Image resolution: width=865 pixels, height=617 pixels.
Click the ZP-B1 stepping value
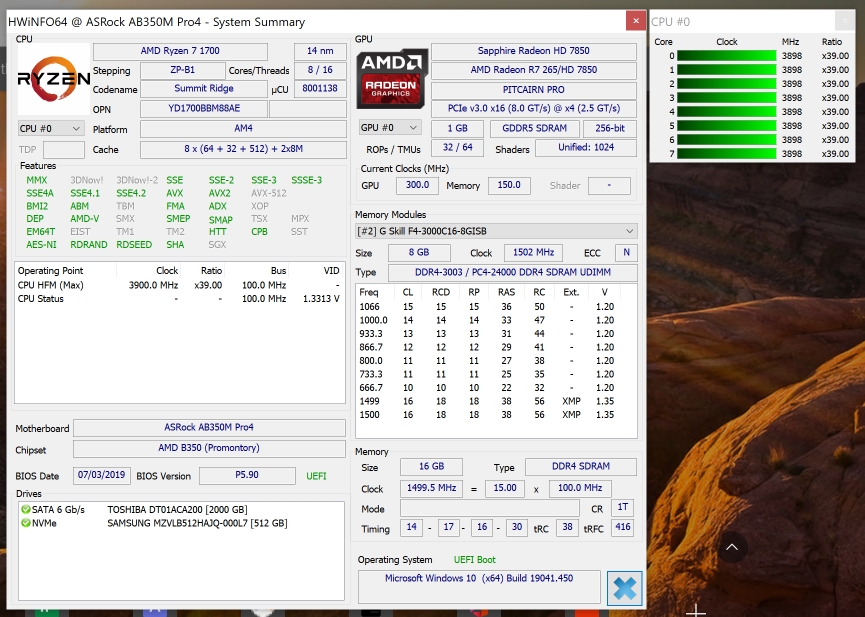coord(183,71)
